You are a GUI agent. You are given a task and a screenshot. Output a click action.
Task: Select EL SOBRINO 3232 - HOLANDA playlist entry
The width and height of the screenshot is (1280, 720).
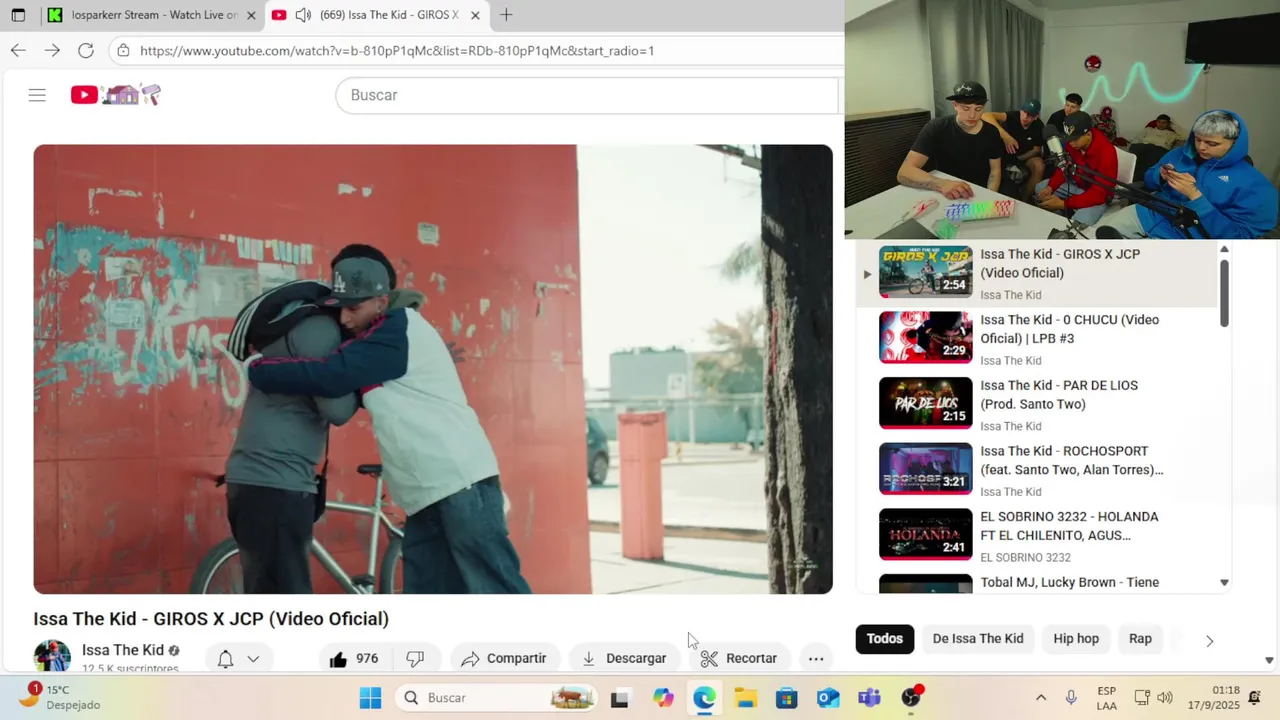point(1038,536)
